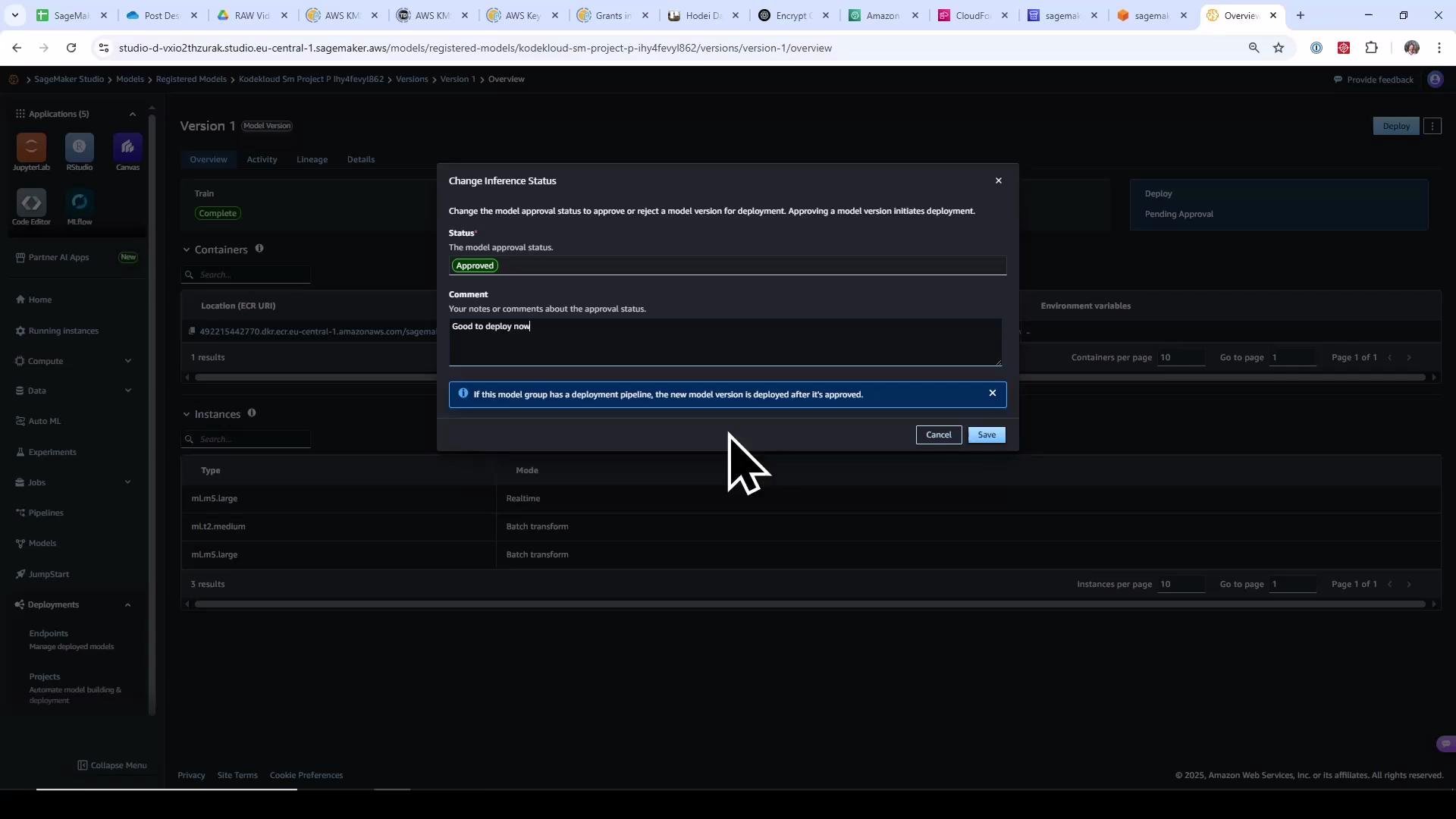This screenshot has height=819, width=1456.
Task: Launch the Canvas application icon
Action: coord(127,147)
